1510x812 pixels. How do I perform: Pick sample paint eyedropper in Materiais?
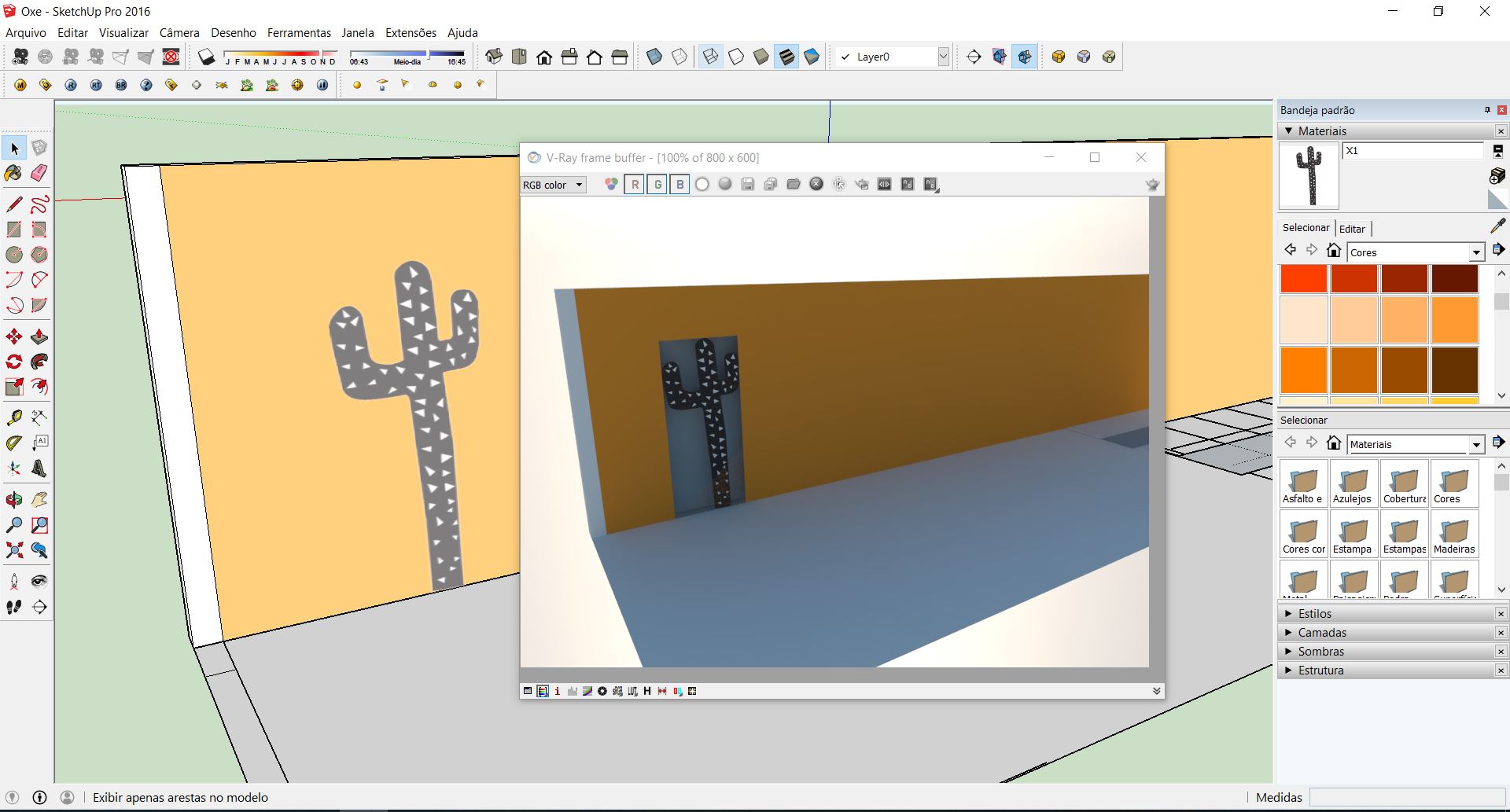[x=1497, y=226]
